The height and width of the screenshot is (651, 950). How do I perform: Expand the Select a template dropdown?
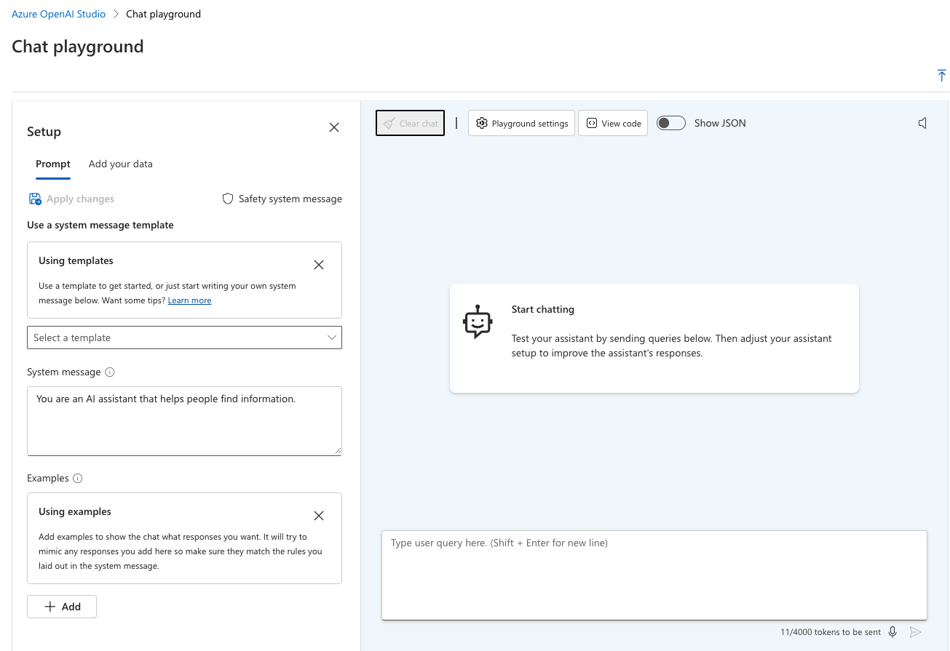click(184, 338)
